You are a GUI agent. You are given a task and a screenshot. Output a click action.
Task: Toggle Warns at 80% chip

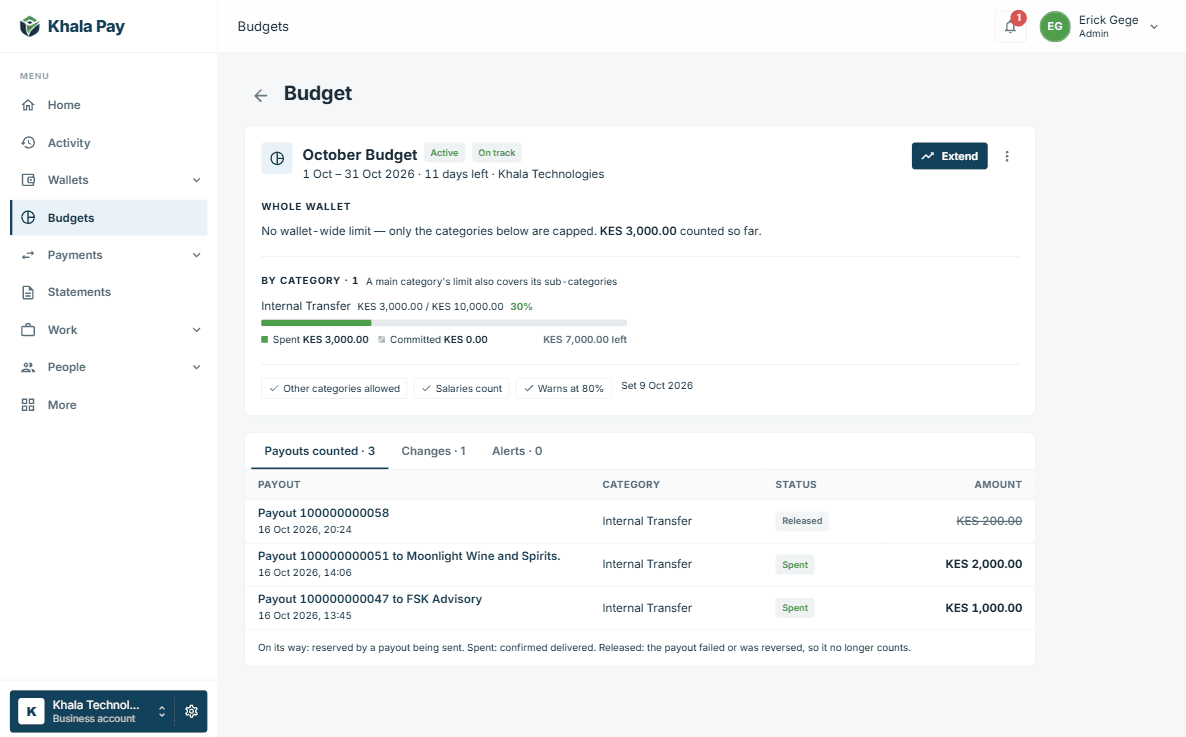tap(564, 388)
